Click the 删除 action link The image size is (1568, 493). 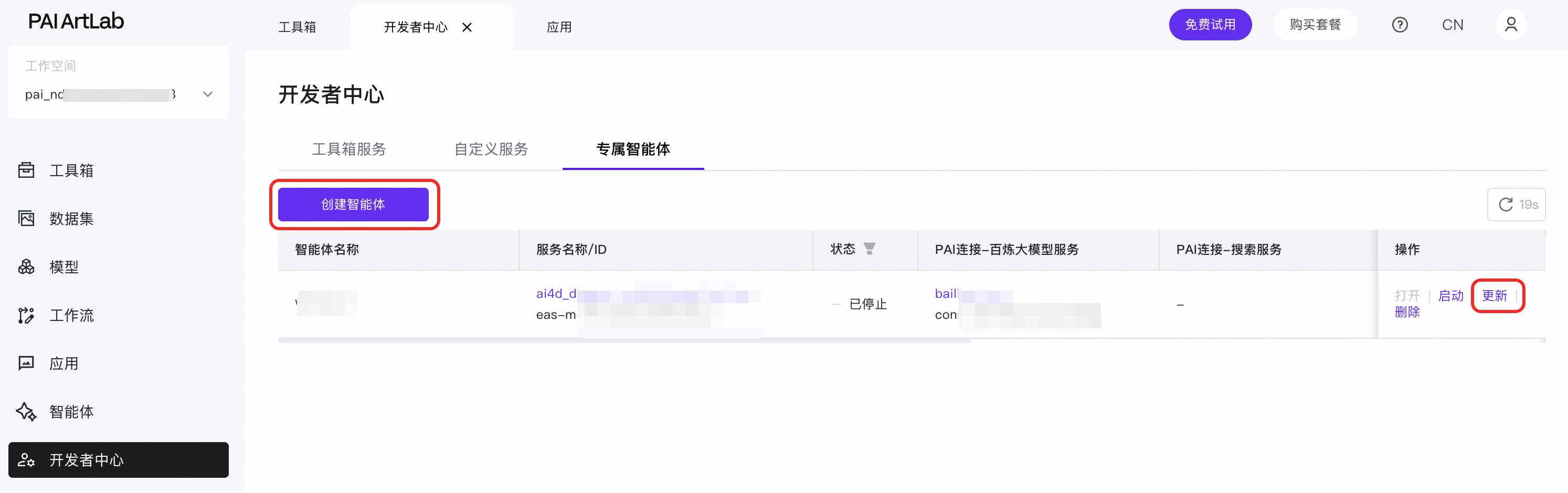[1407, 312]
